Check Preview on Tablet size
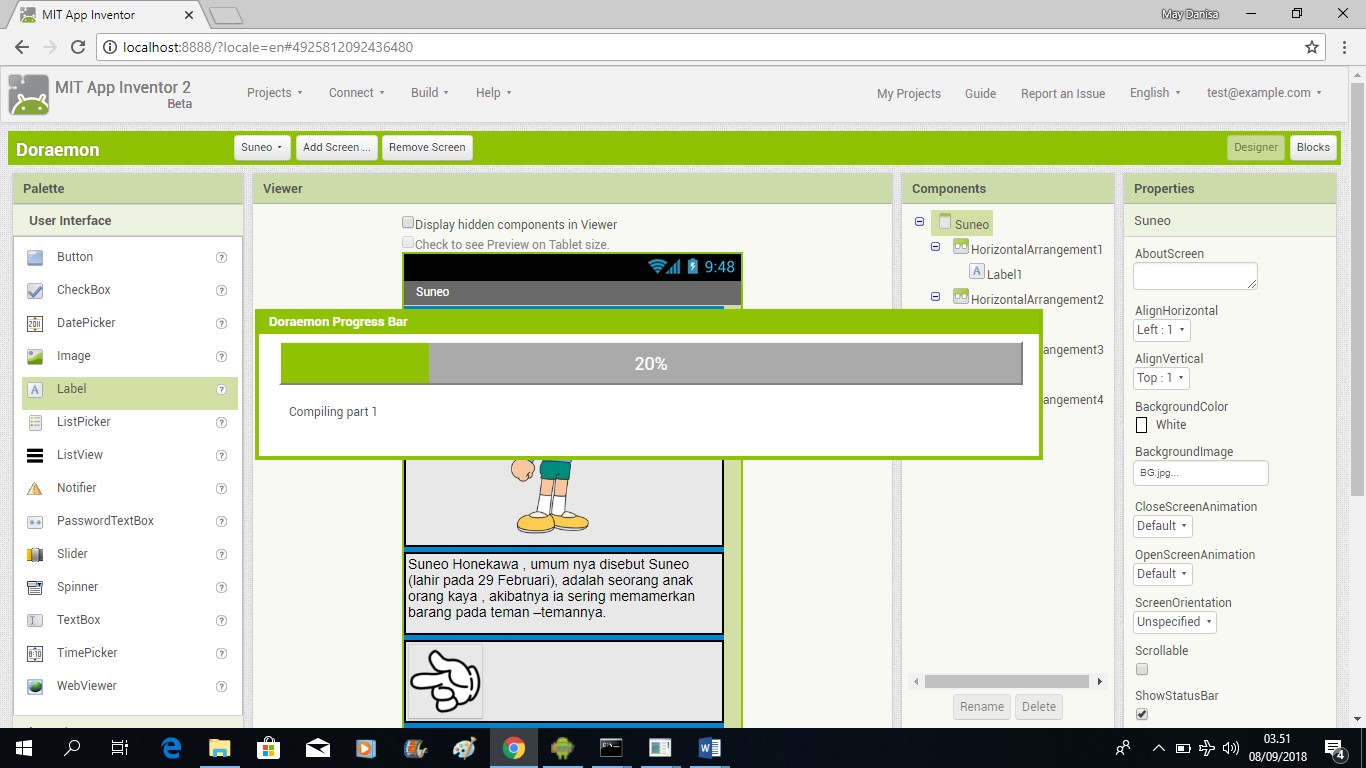Screen dimensions: 1366x768 tap(408, 242)
